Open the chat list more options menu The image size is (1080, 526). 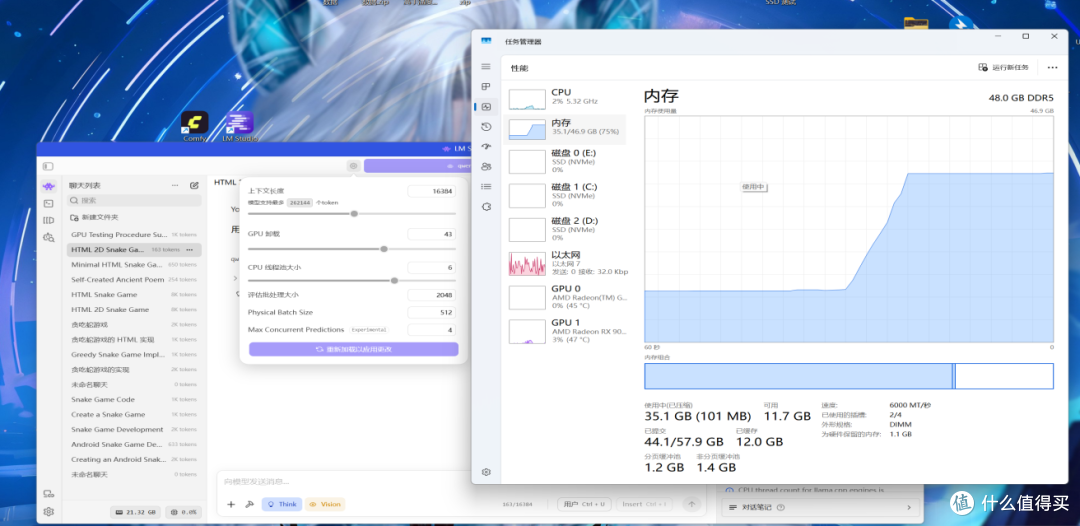pos(175,185)
